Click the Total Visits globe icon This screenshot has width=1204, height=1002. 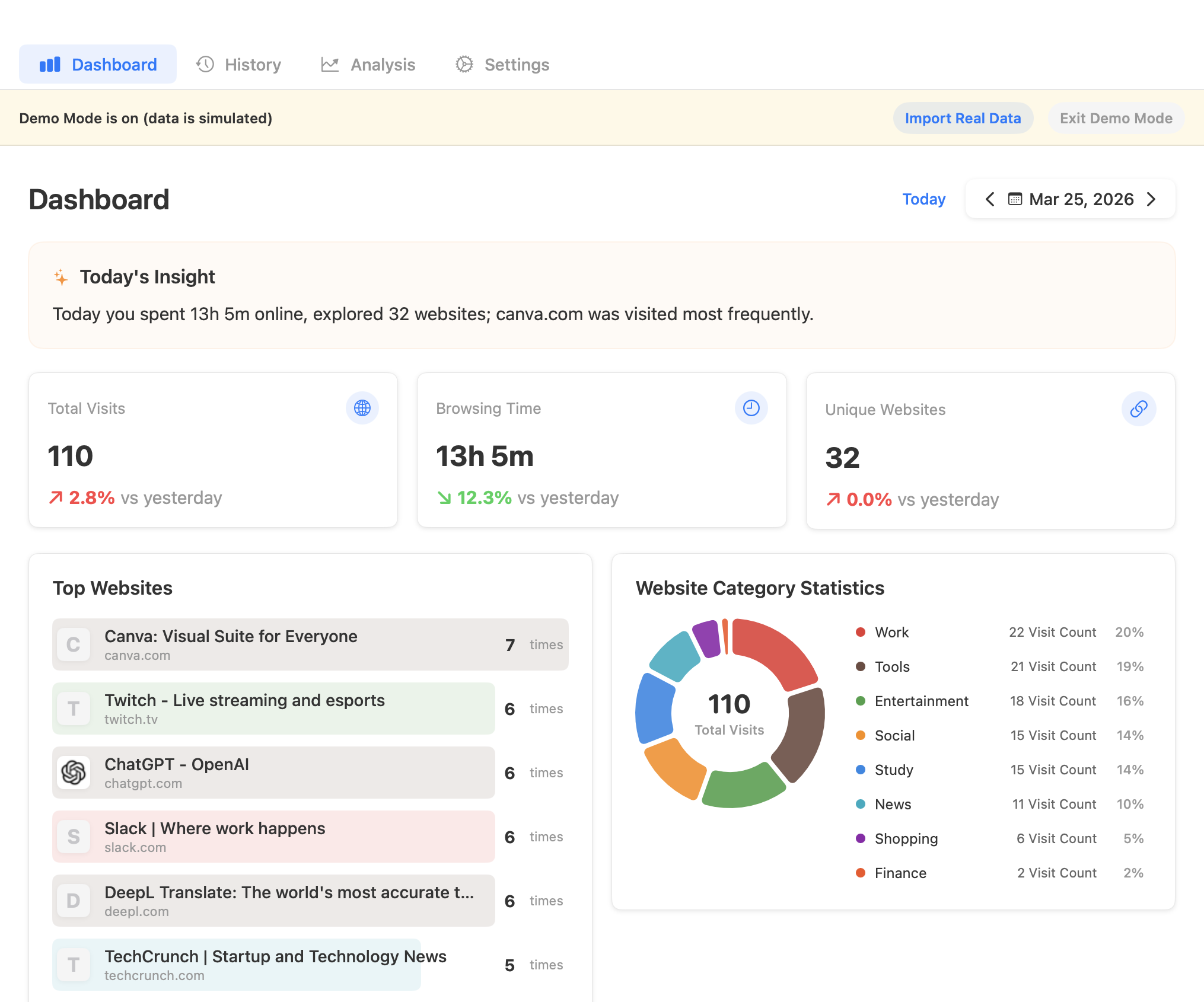(362, 408)
